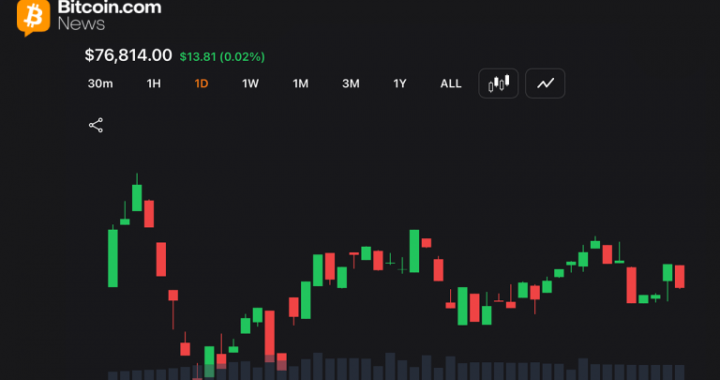Click the green $13.81 (0.02%) change text
Screen dimensions: 720x380
coord(222,57)
